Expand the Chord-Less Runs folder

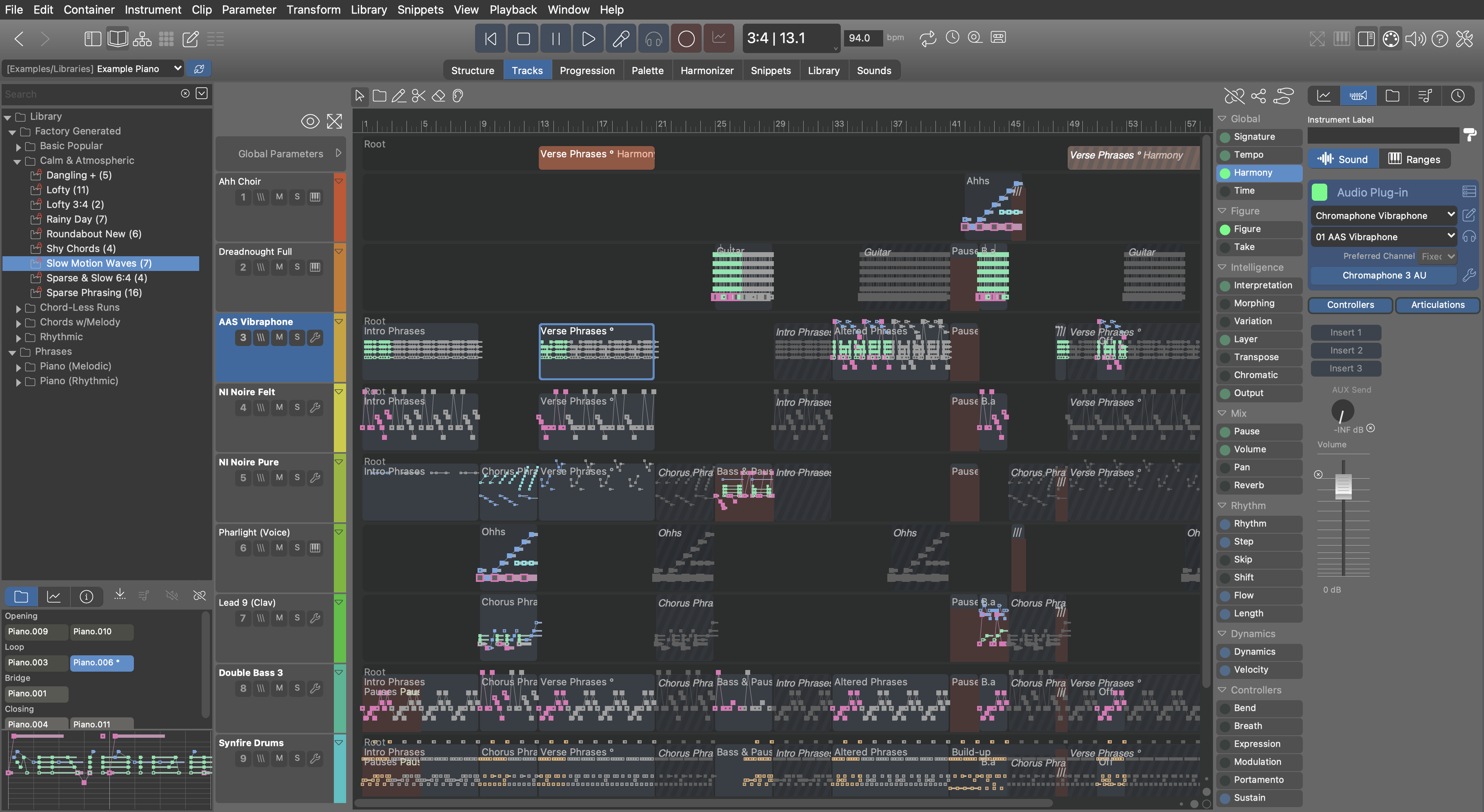[x=18, y=308]
